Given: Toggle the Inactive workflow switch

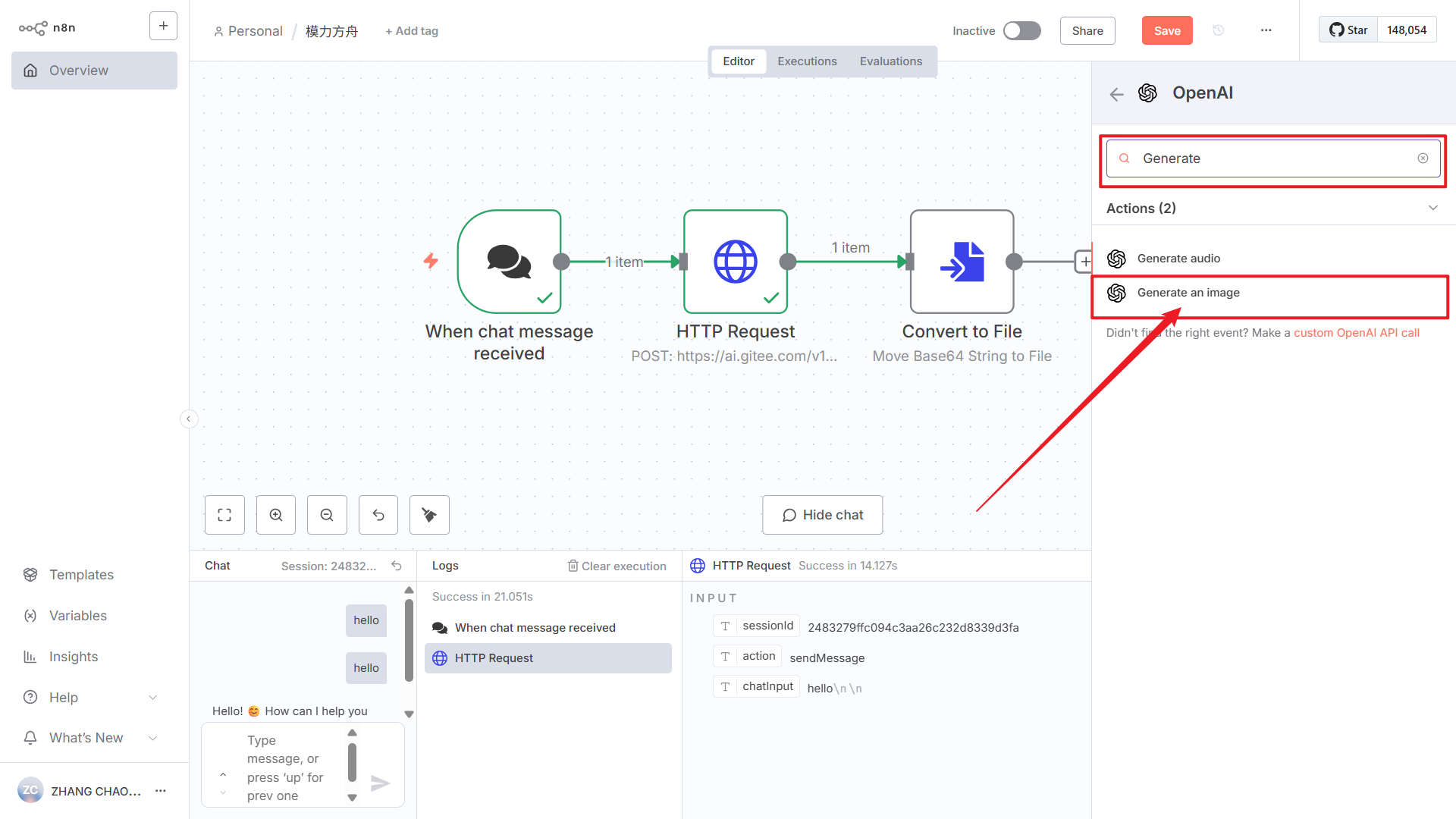Looking at the screenshot, I should tap(1021, 30).
